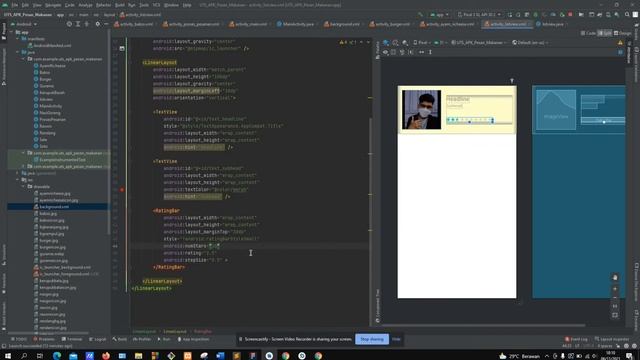Click the Windows Start button
This screenshot has height=360, width=640.
click(x=8, y=356)
